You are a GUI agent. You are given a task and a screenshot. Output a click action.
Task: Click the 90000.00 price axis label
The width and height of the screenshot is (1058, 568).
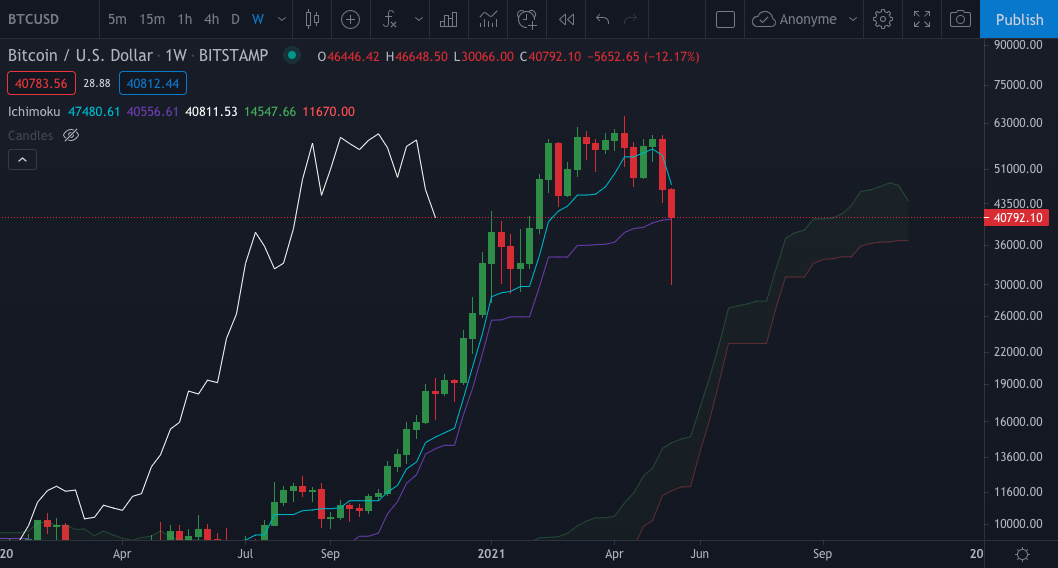tap(1018, 45)
